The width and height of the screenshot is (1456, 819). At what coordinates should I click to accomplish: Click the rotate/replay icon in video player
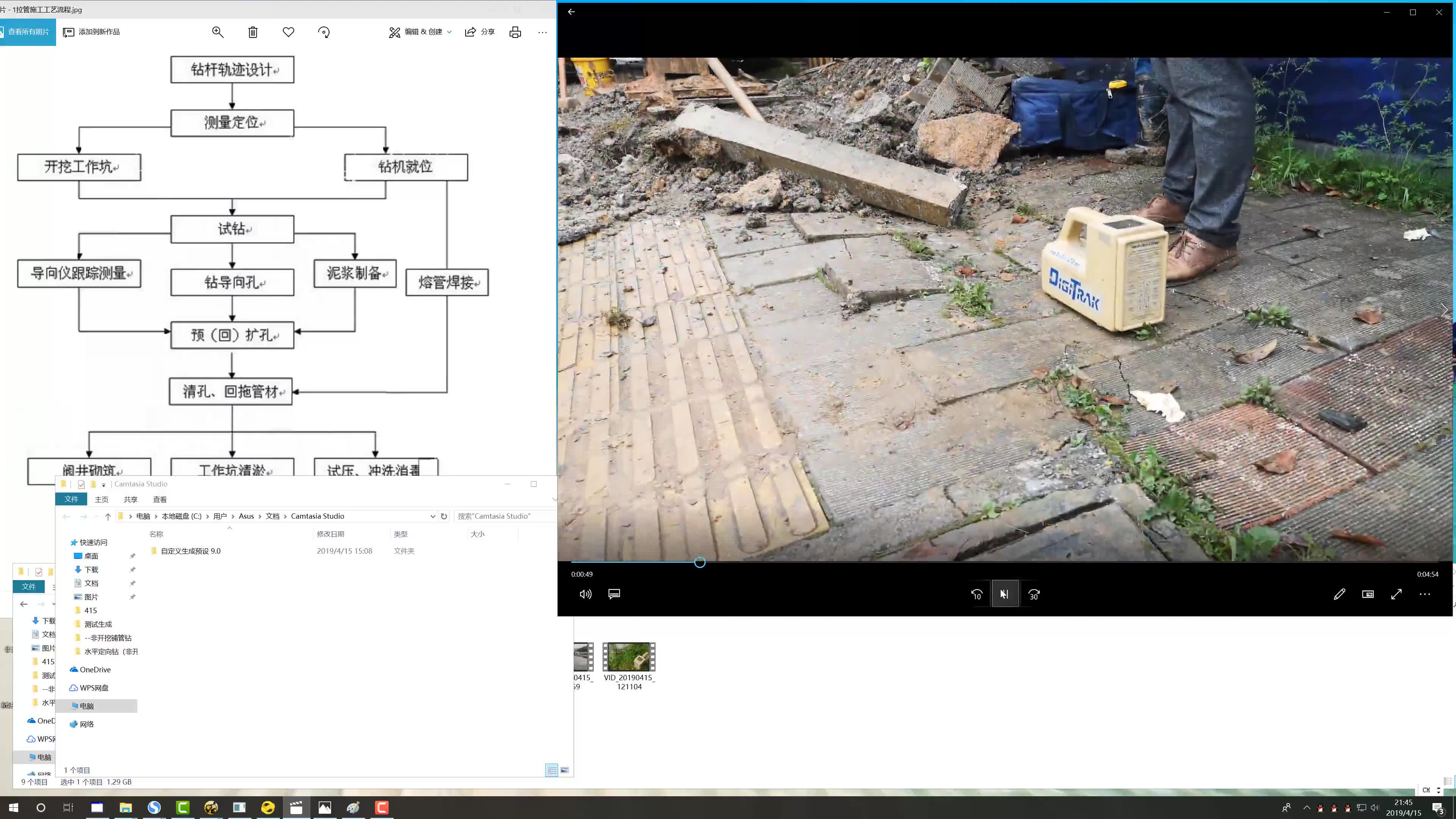pos(976,594)
